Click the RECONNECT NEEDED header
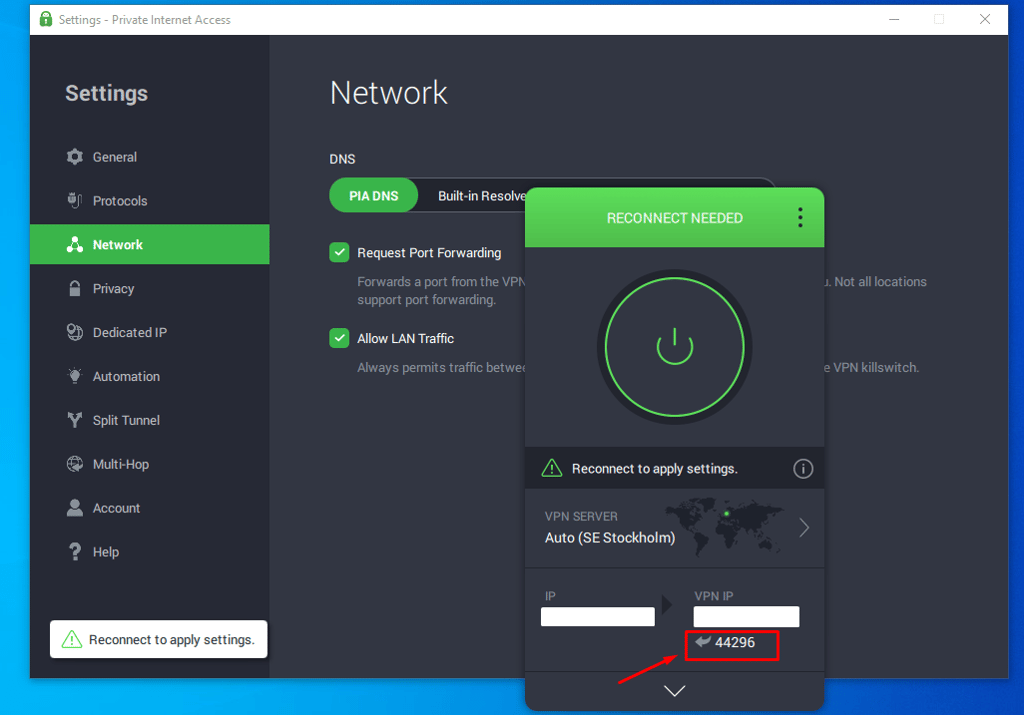 coord(675,218)
